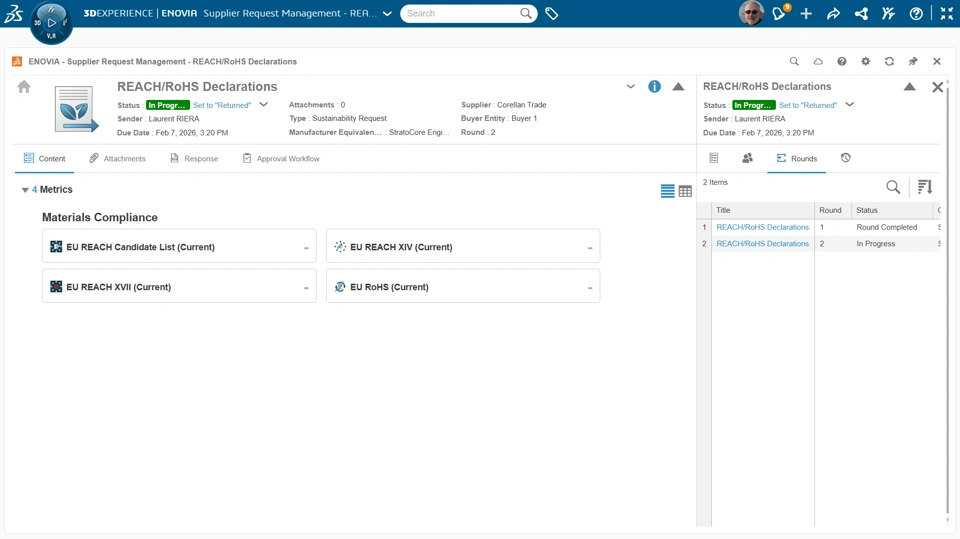Collapse the main header with up triangle
Image resolution: width=960 pixels, height=539 pixels.
click(678, 86)
